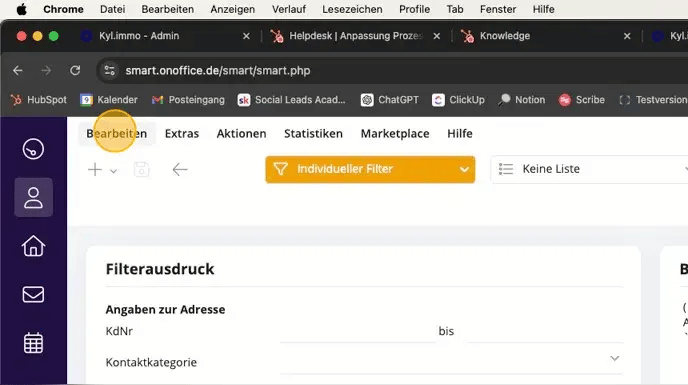Open the Testversion bookmark
This screenshot has width=688, height=385.
pyautogui.click(x=653, y=100)
